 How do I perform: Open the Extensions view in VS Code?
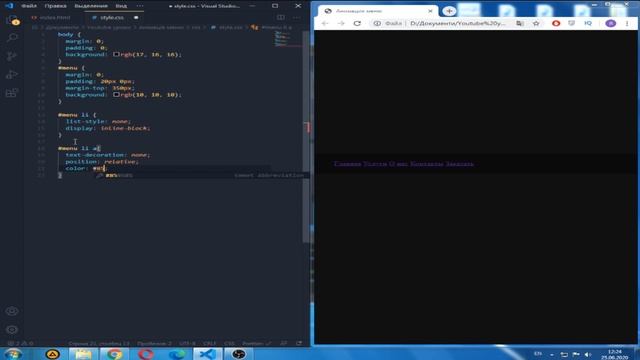tap(12, 93)
